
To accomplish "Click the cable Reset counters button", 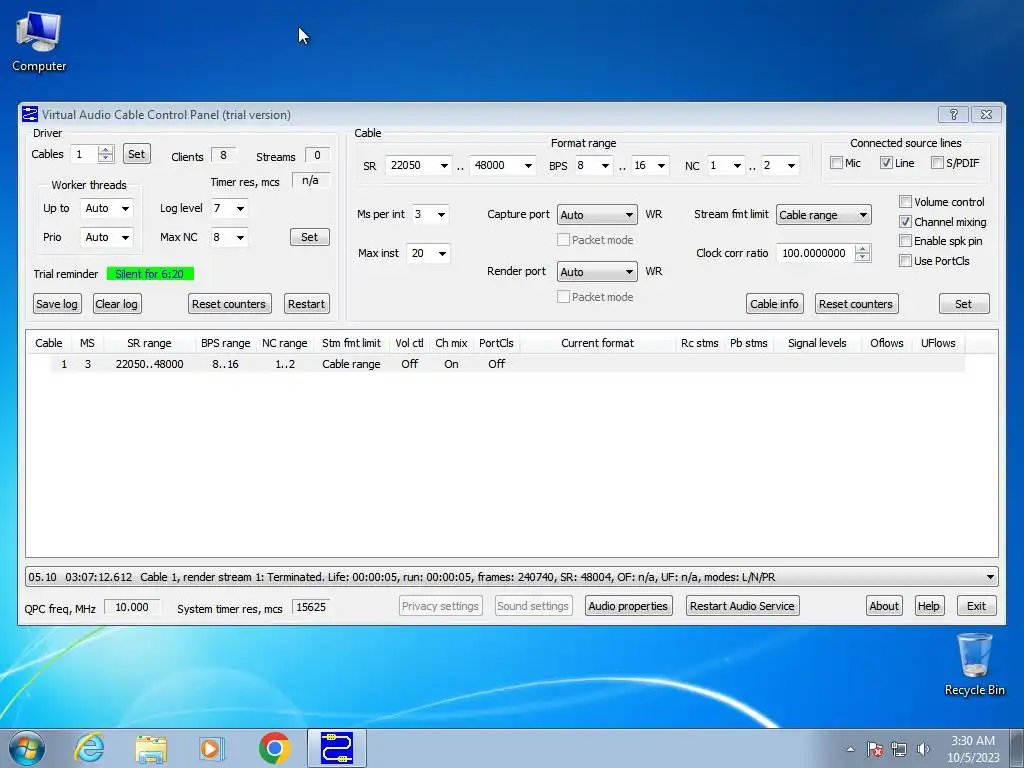I will [x=856, y=304].
